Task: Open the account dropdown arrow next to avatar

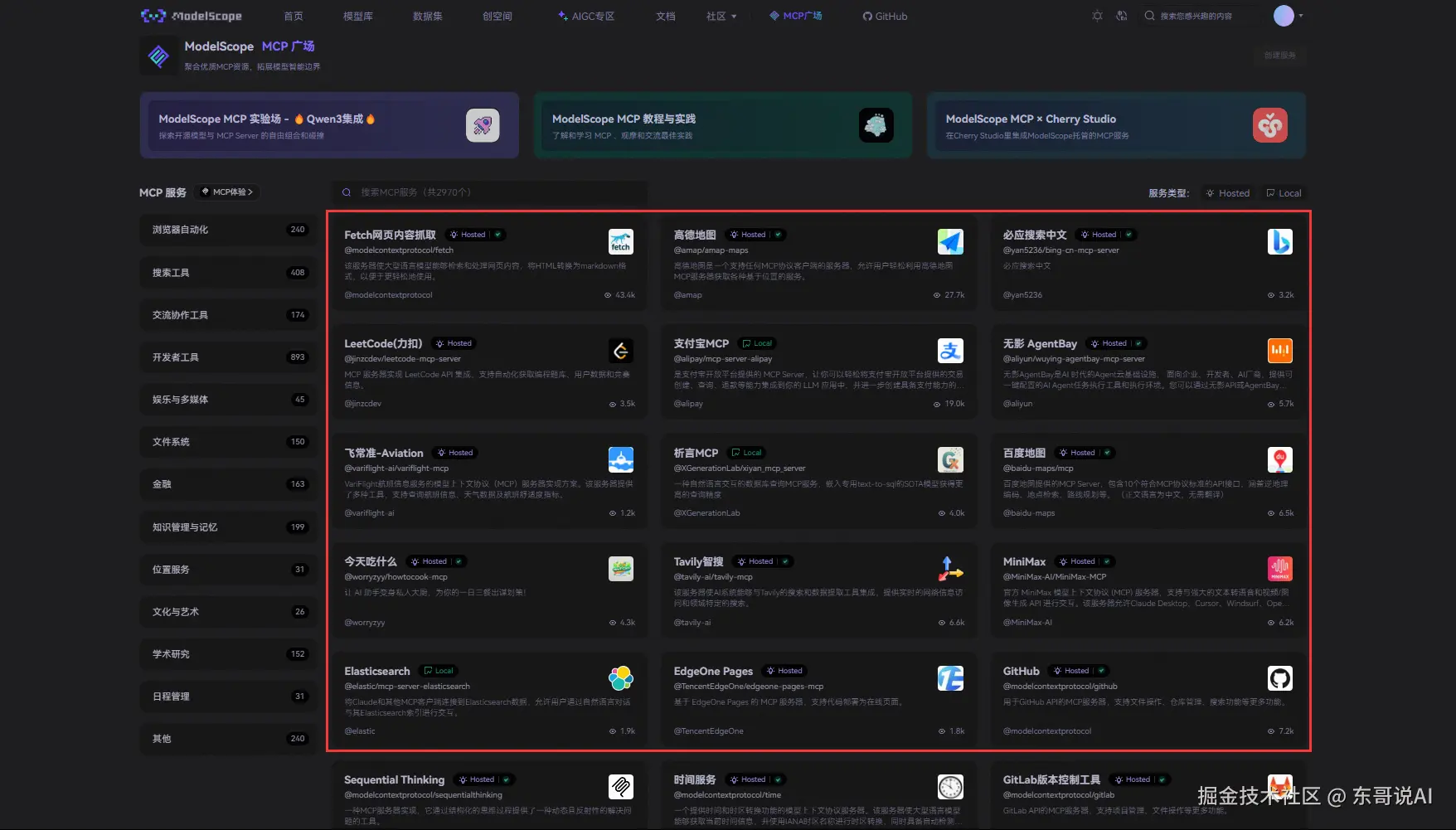Action: (1300, 16)
